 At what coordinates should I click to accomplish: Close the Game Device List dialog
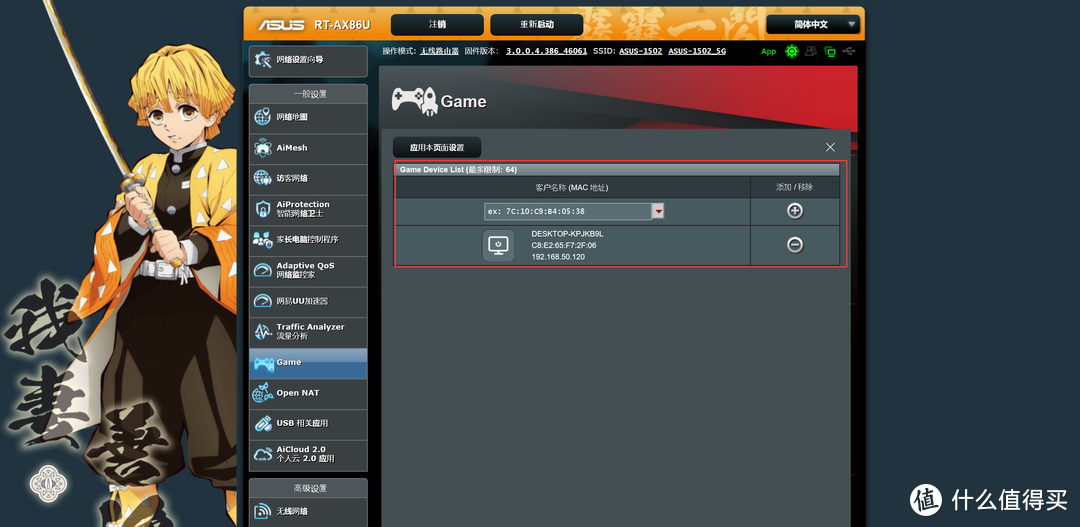pos(830,147)
